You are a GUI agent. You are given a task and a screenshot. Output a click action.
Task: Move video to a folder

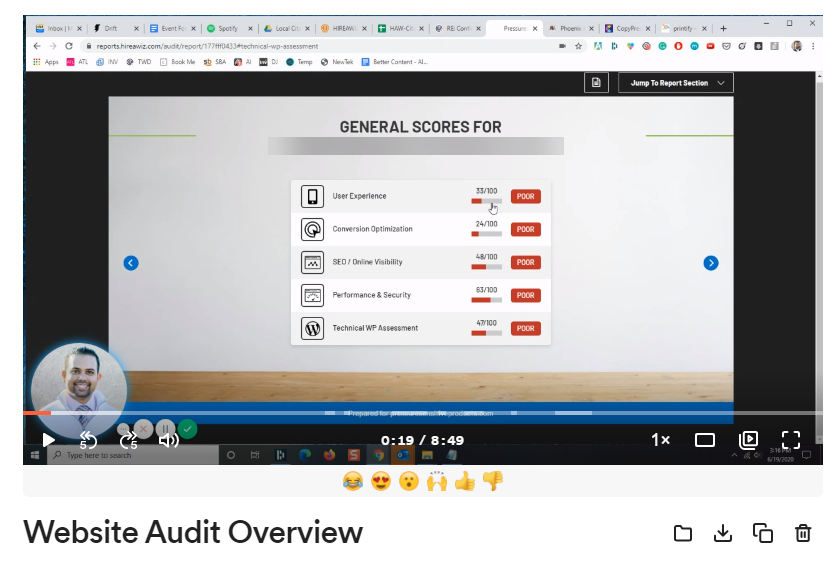(x=683, y=533)
